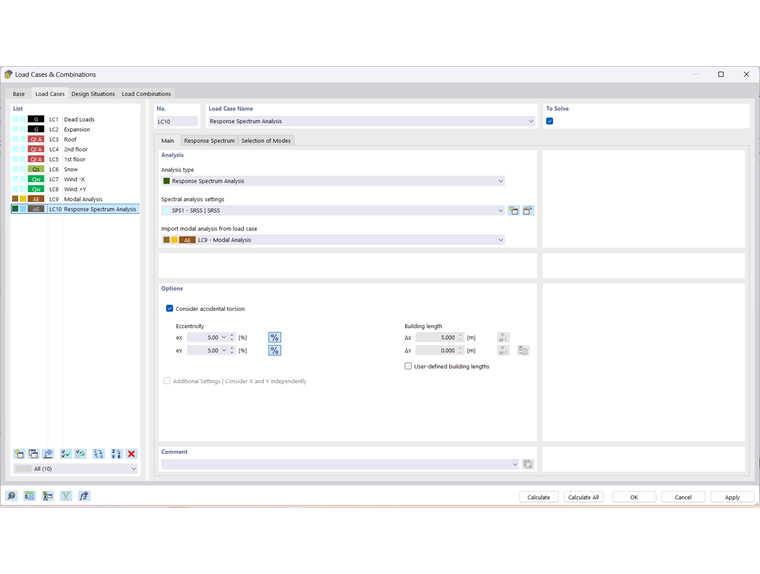Open the All (10) filter dropdown
The width and height of the screenshot is (760, 574).
134,469
